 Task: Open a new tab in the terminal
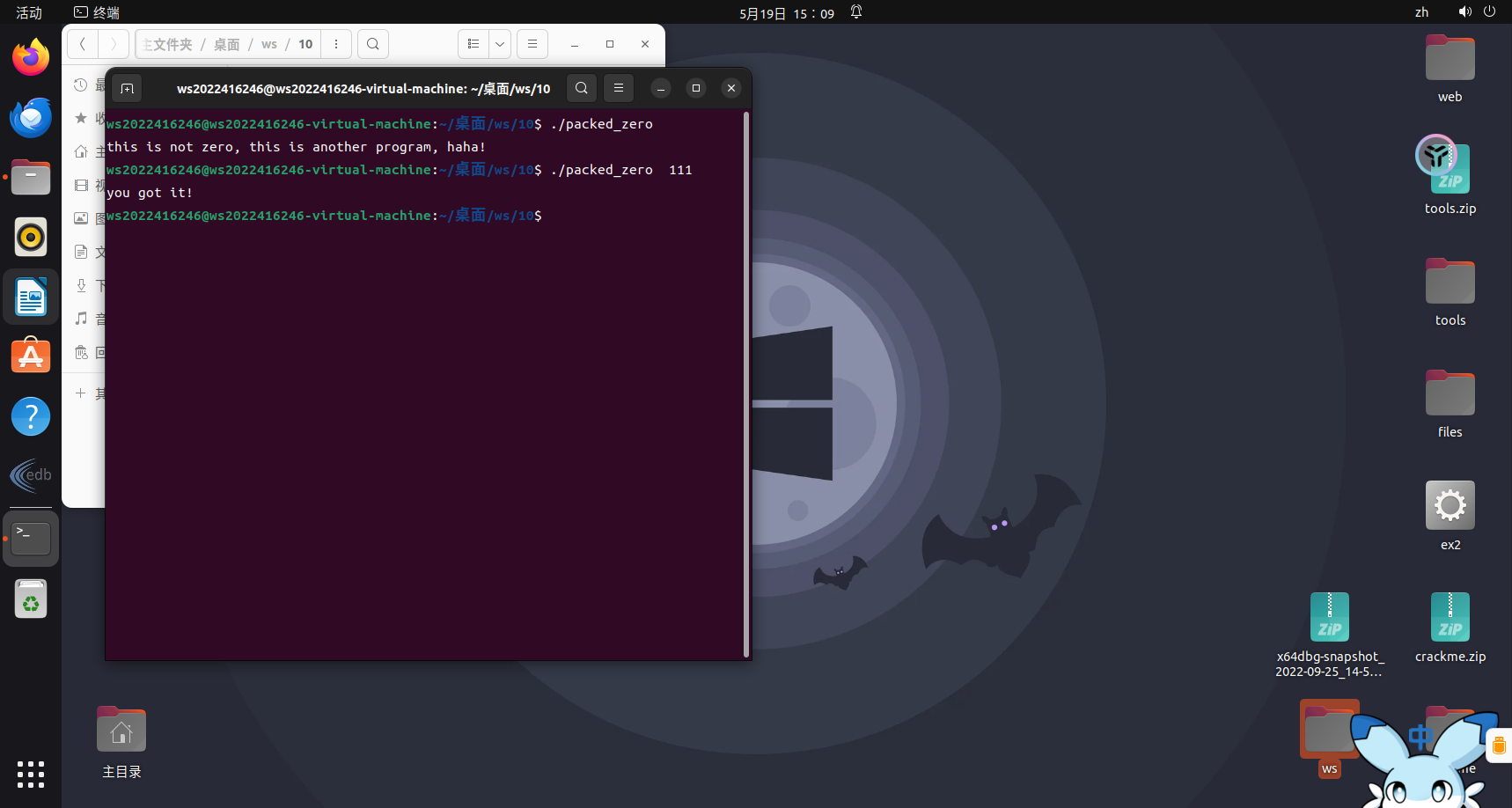tap(127, 88)
